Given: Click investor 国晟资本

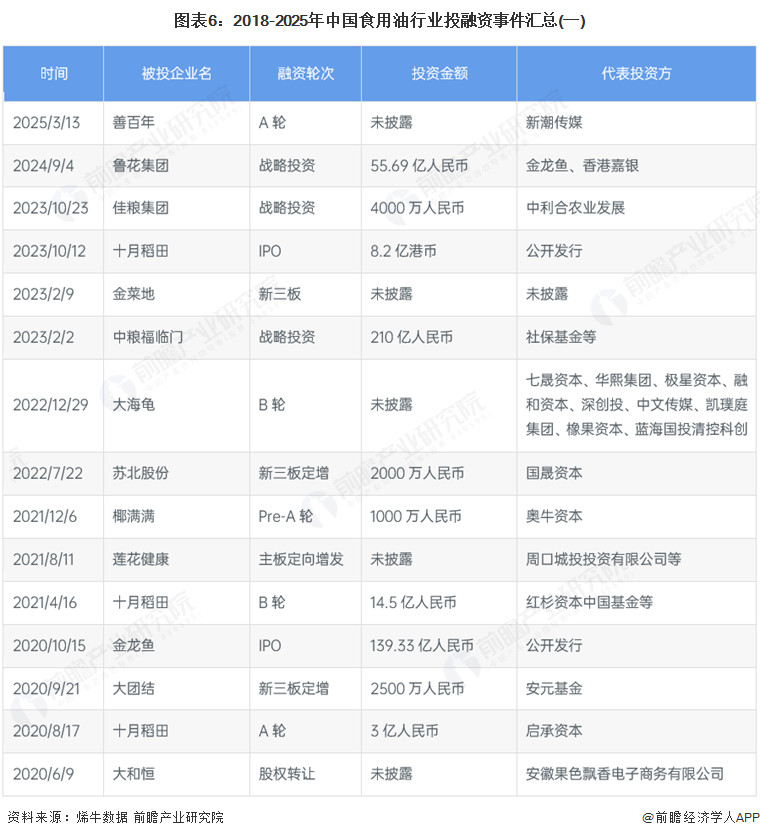Looking at the screenshot, I should point(554,474).
